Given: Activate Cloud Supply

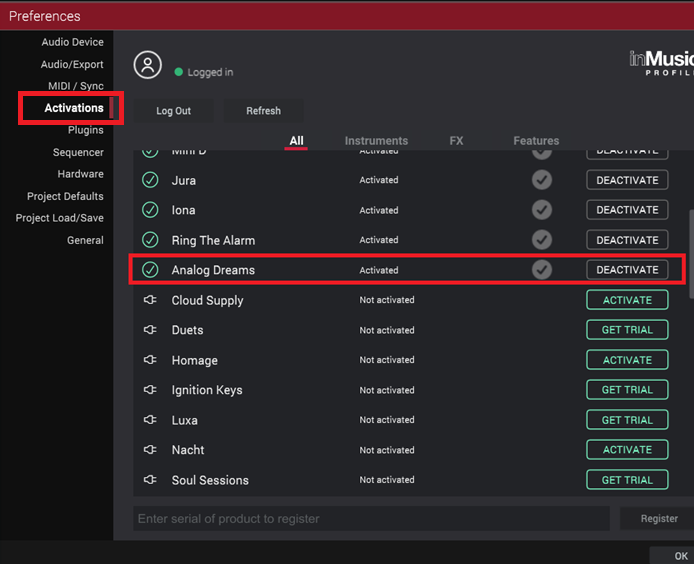Looking at the screenshot, I should (x=627, y=300).
